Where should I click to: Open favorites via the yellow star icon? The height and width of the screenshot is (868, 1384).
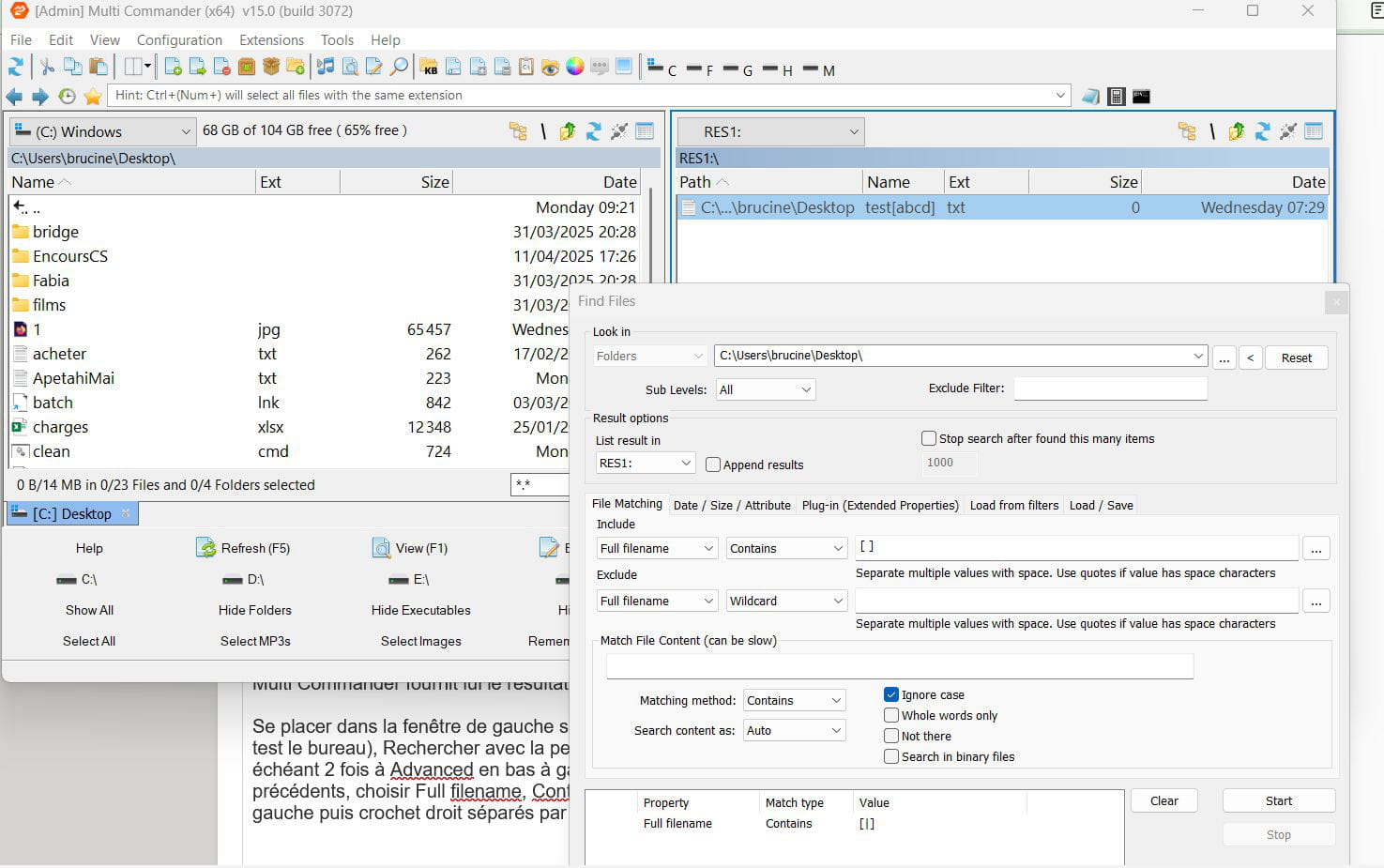point(93,96)
